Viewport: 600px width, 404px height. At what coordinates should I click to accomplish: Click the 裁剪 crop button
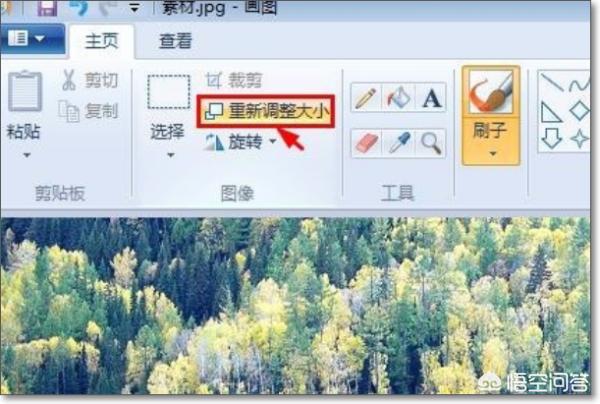[234, 80]
